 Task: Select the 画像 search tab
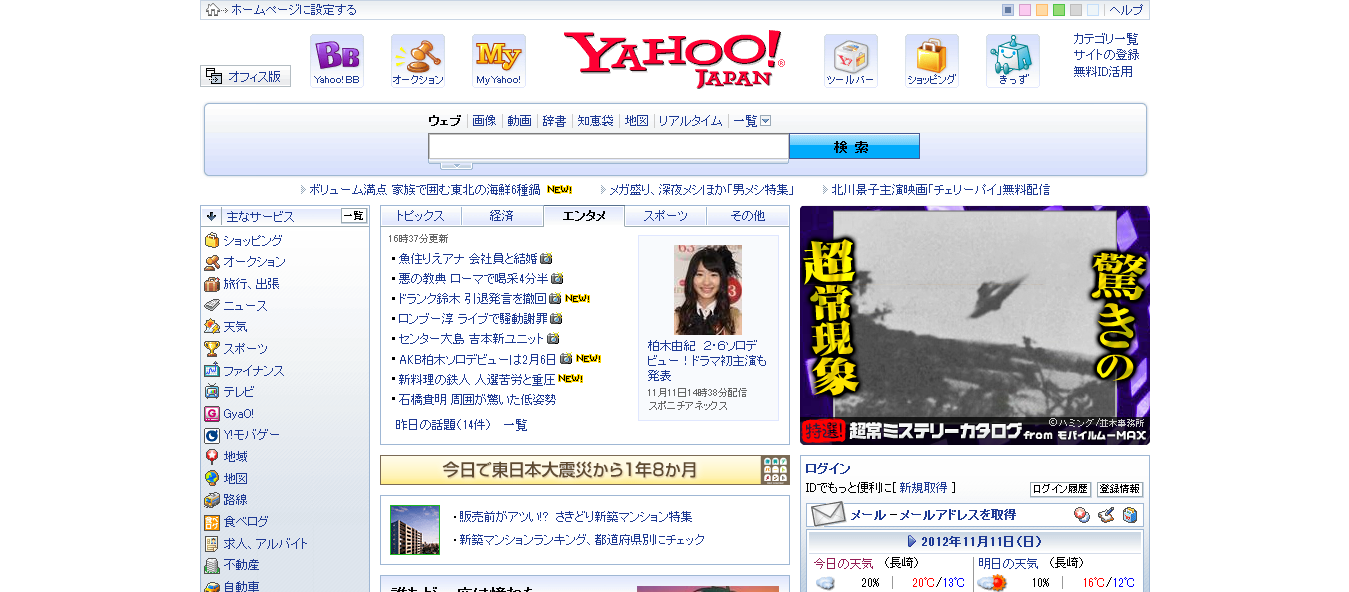point(484,121)
